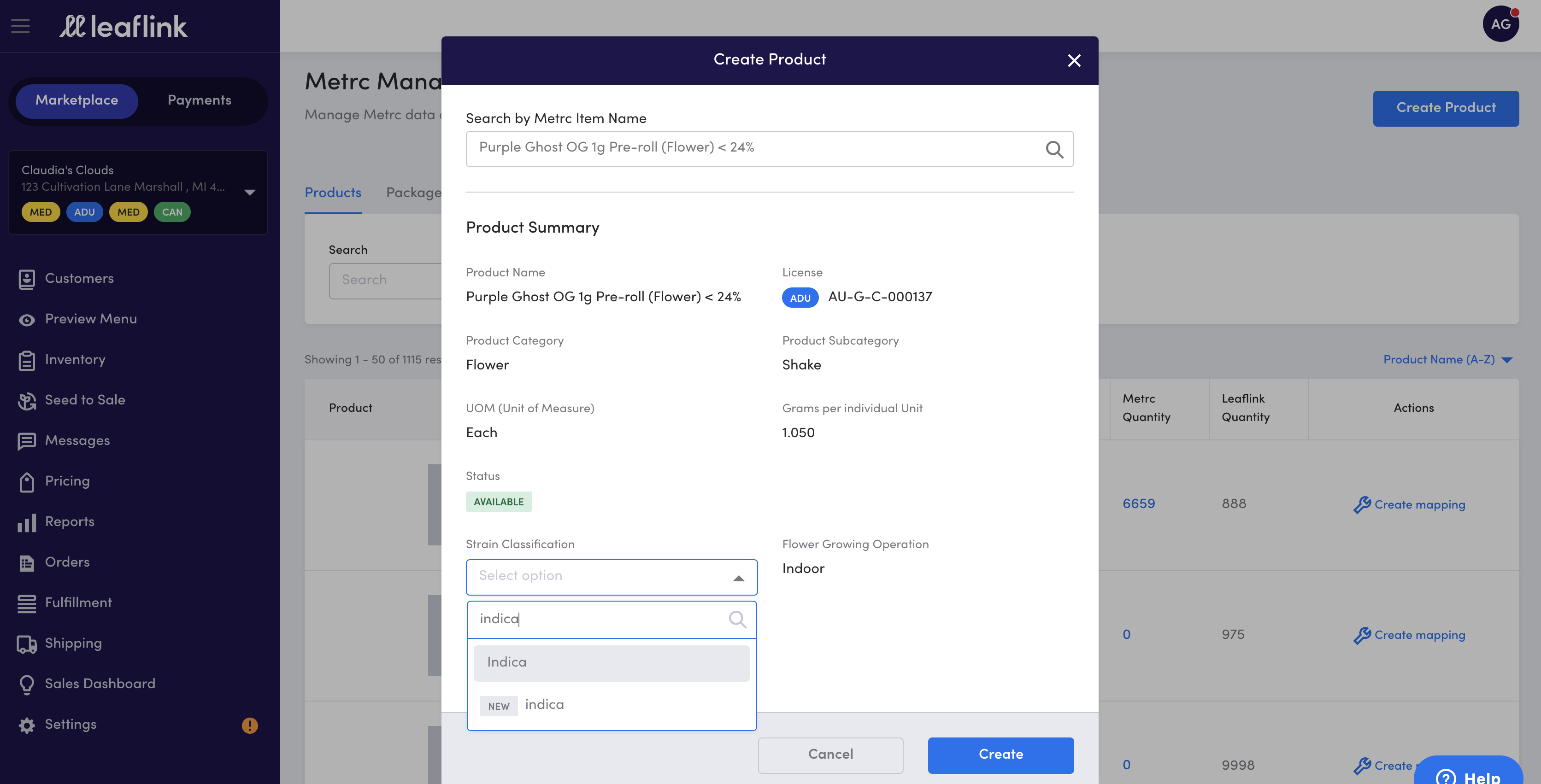Collapse the Strain Classification dropdown
Screen dimensions: 1541x784
[738, 578]
